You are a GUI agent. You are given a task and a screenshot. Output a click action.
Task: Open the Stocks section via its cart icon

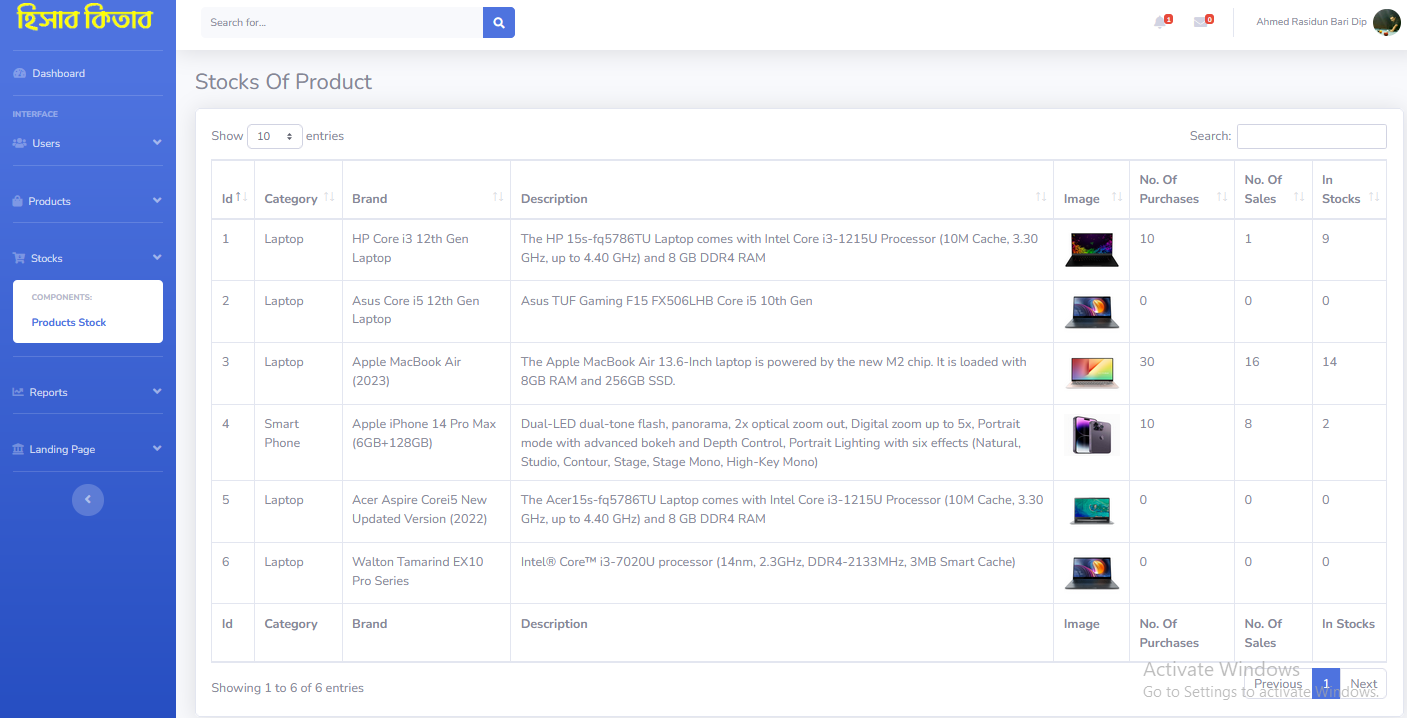[x=20, y=257]
